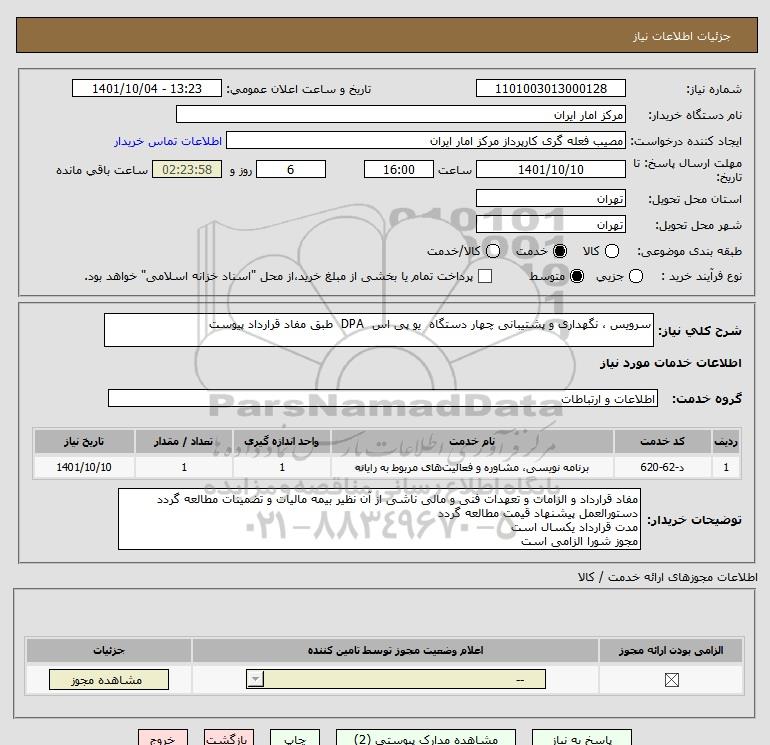Select the کالا/خدمت radio button
770x745 pixels.
coord(493,251)
